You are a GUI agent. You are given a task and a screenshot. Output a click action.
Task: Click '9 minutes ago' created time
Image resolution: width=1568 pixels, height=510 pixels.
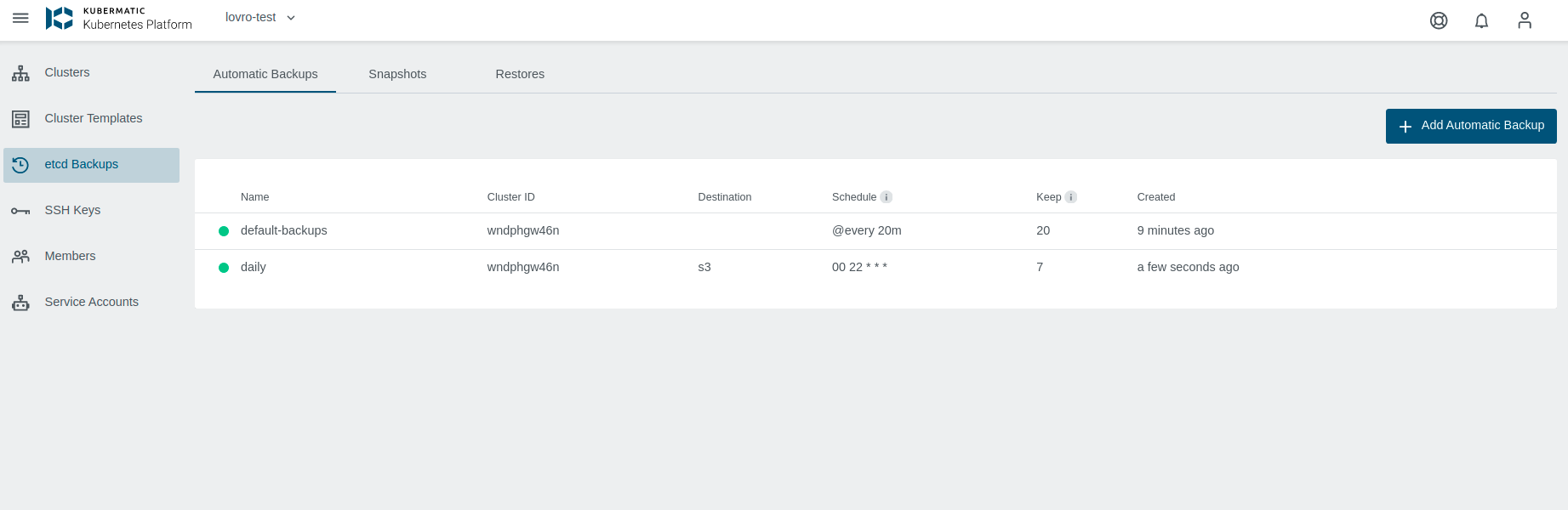coord(1176,230)
